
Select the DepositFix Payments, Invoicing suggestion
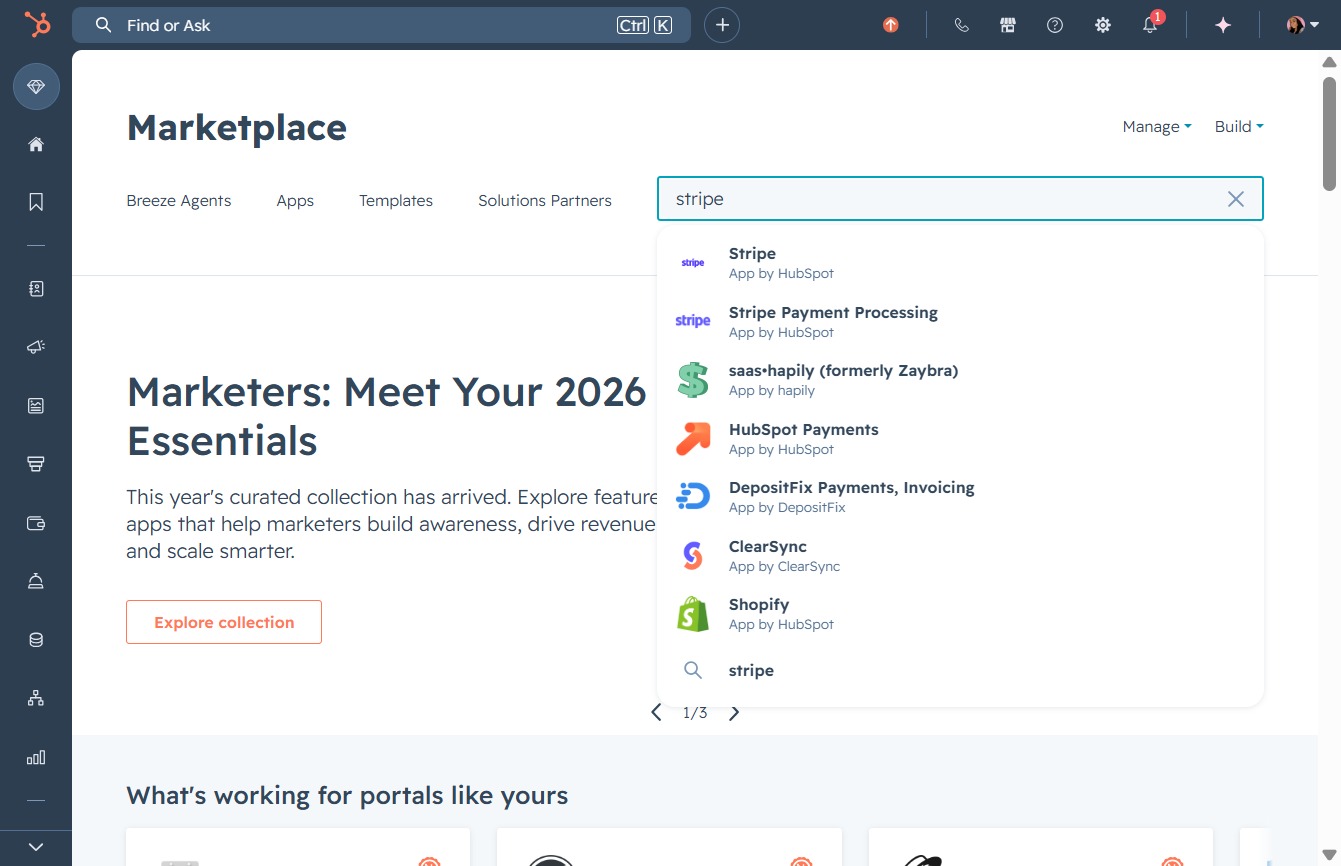[x=960, y=497]
